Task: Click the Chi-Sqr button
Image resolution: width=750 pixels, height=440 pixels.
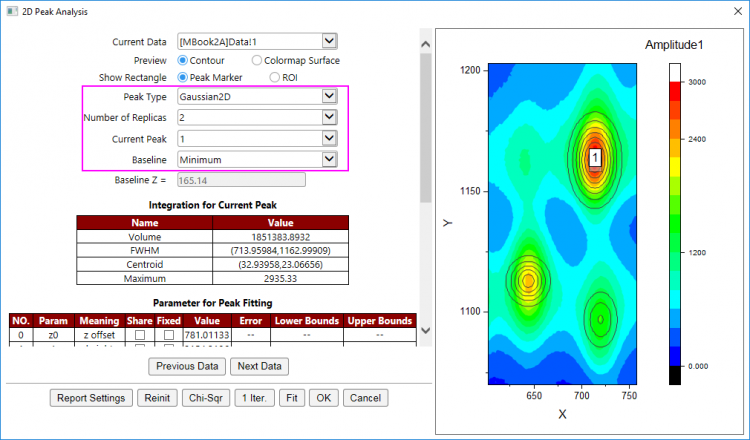Action: tap(206, 398)
